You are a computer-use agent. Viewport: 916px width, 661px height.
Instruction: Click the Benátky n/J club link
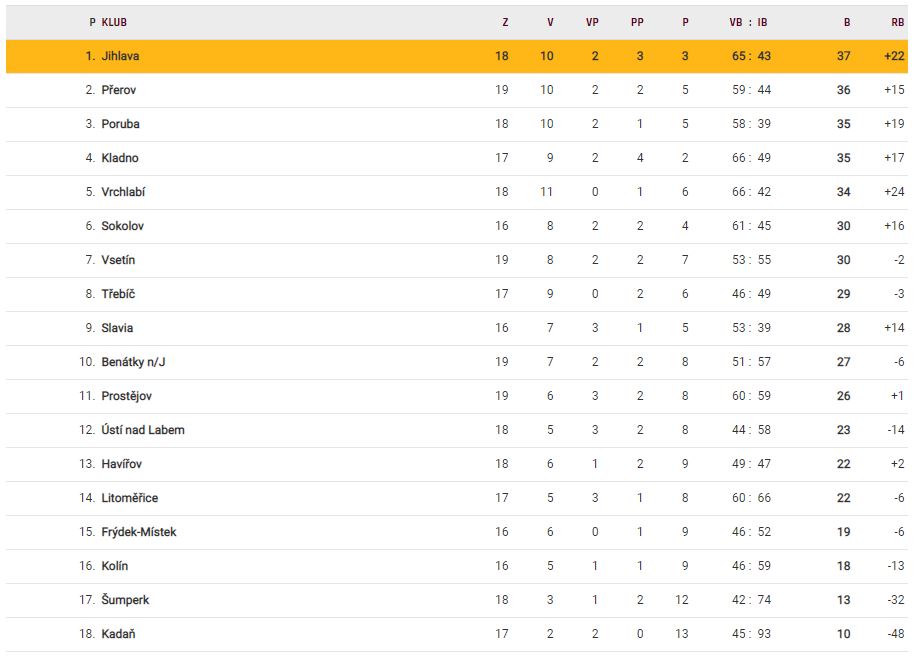(133, 362)
